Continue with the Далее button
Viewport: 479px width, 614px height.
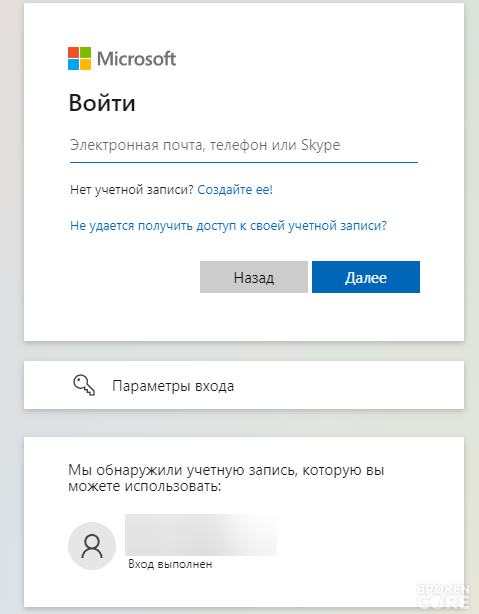click(366, 277)
